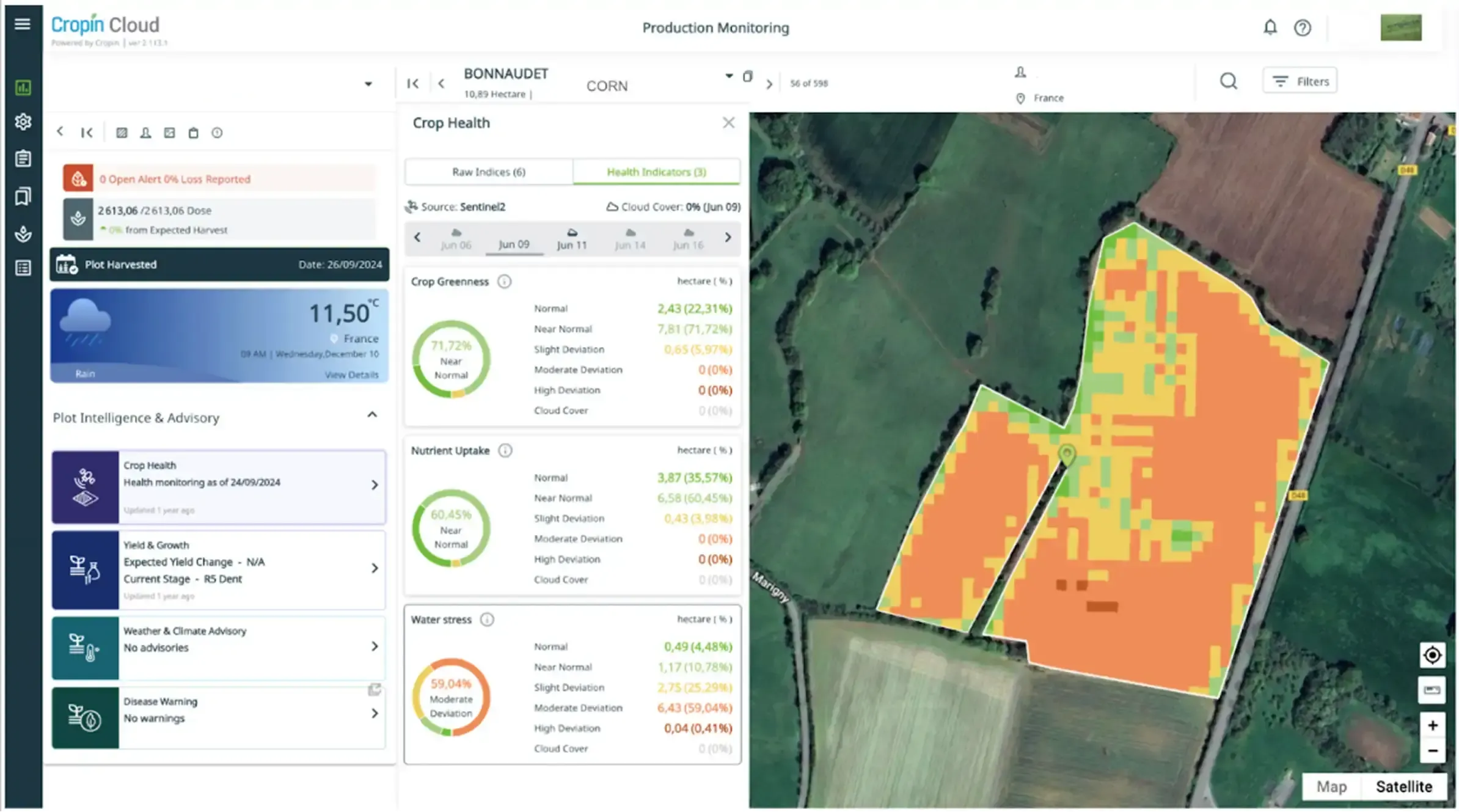This screenshot has height=812, width=1459.
Task: Click the notifications bell icon
Action: [1270, 27]
